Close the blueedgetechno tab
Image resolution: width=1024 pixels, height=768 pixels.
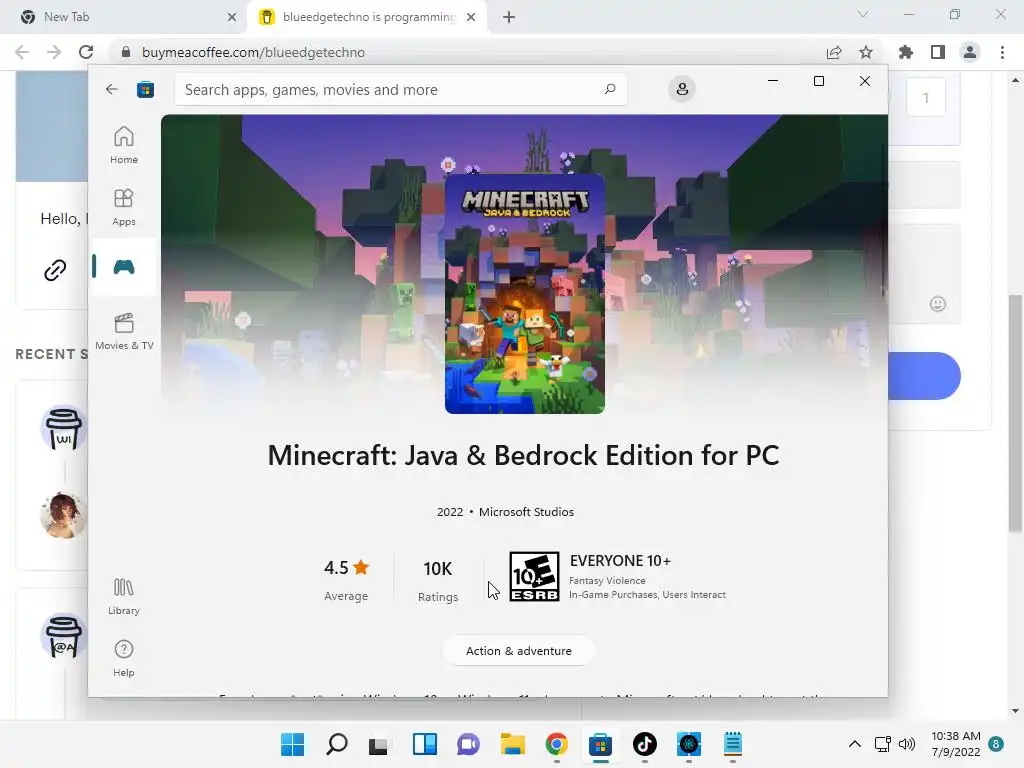point(471,17)
